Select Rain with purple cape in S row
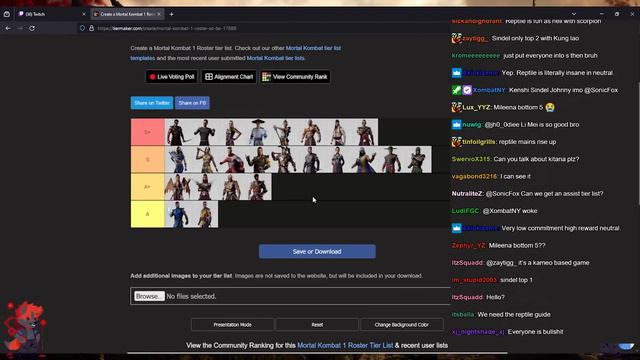Image resolution: width=640 pixels, height=360 pixels. coord(364,159)
